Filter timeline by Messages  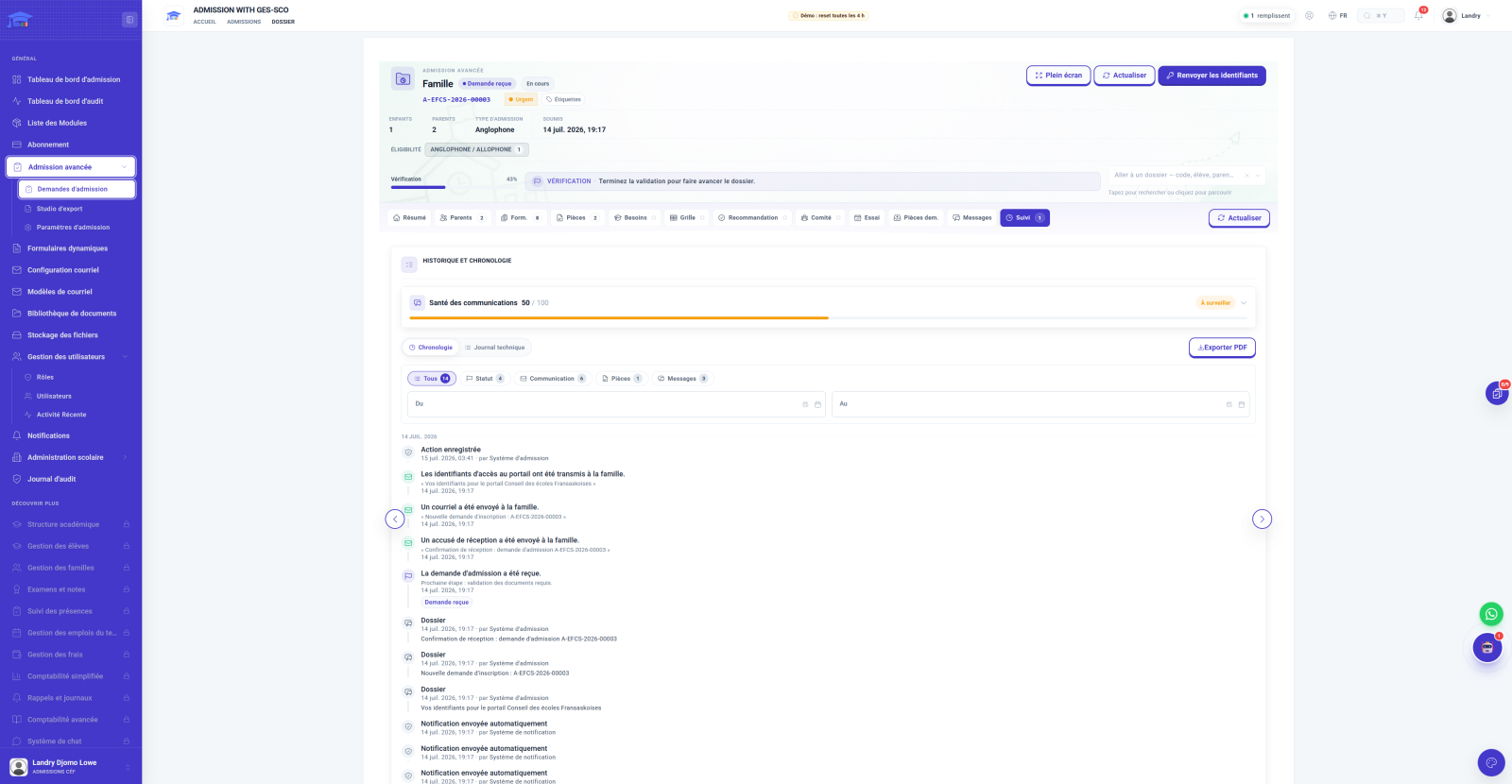682,379
